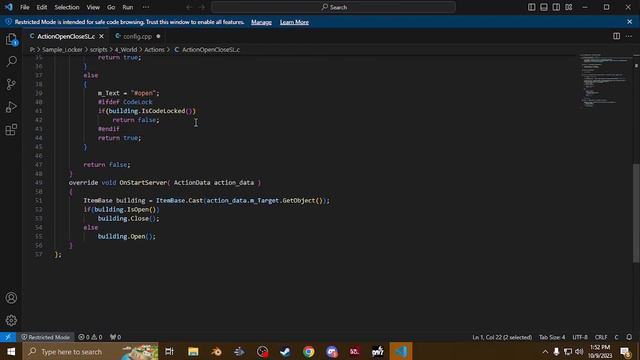Open the volume control in system tray
Image resolution: width=640 pixels, height=360 pixels.
pos(579,351)
